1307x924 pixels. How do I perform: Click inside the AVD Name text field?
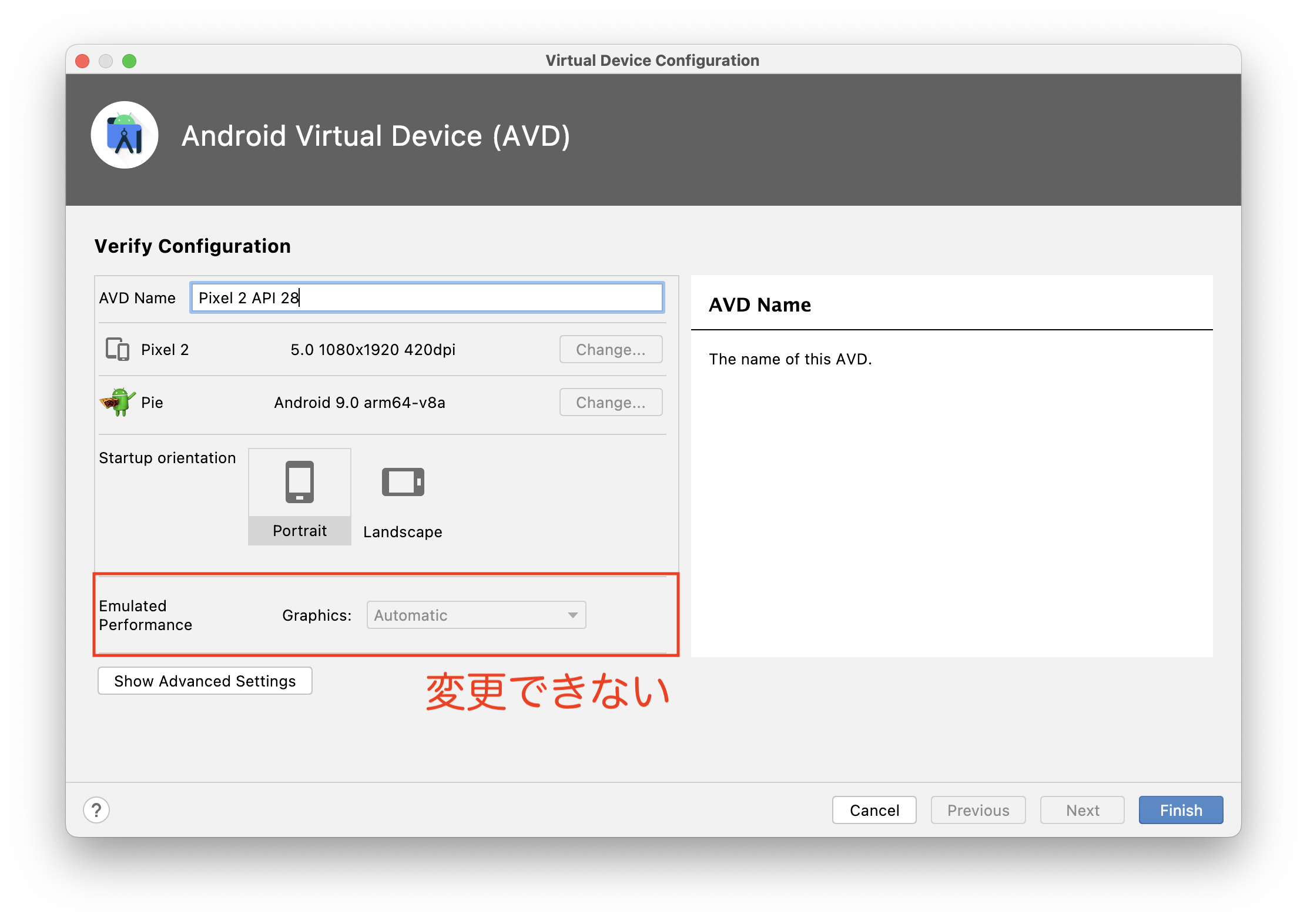coord(427,297)
